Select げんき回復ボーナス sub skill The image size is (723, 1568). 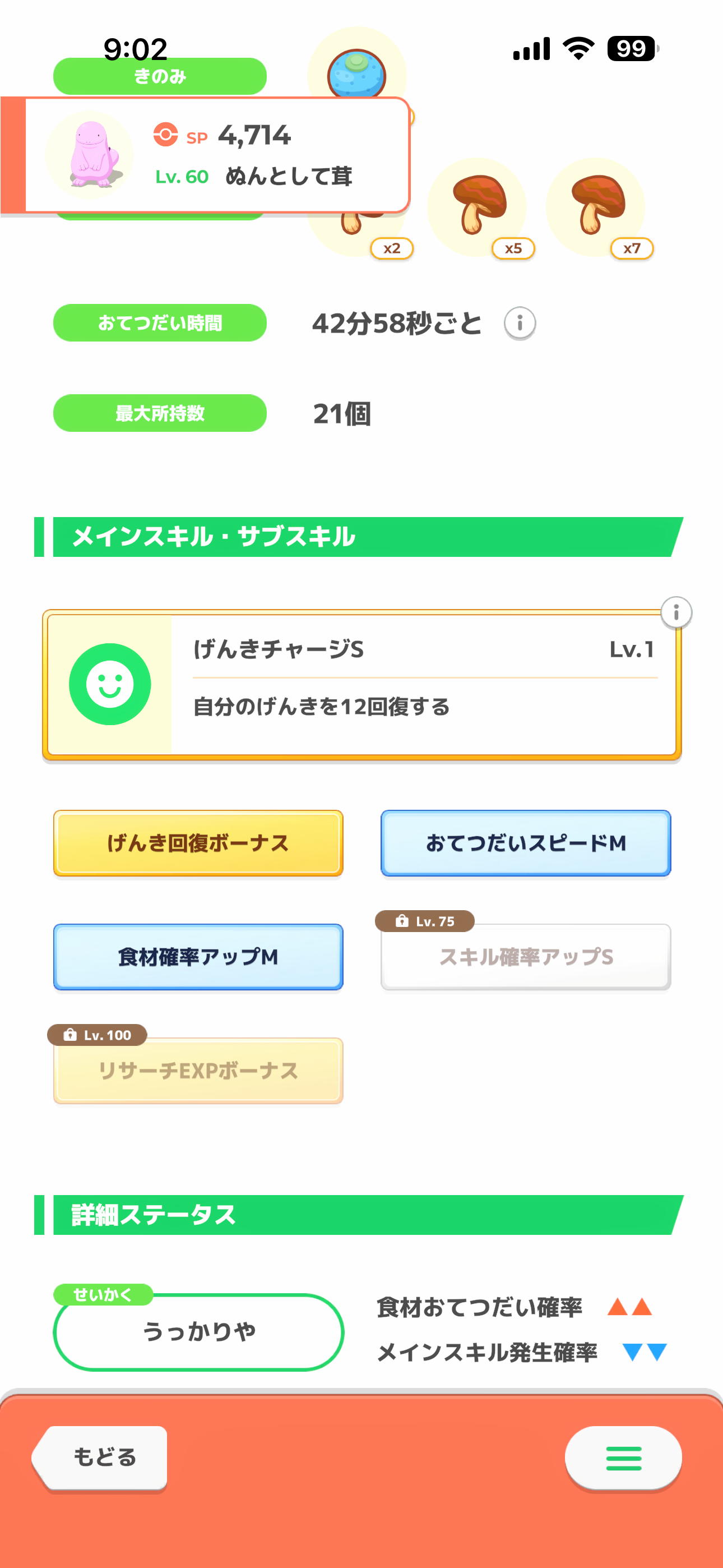[198, 843]
